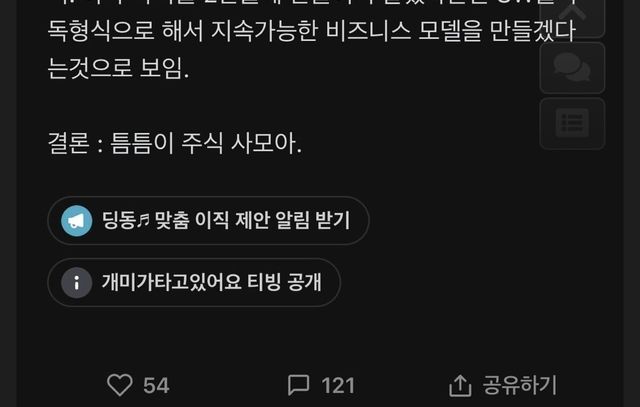
Task: Select 맞춤 이직 제안 알림 받기 text
Action: 252,220
